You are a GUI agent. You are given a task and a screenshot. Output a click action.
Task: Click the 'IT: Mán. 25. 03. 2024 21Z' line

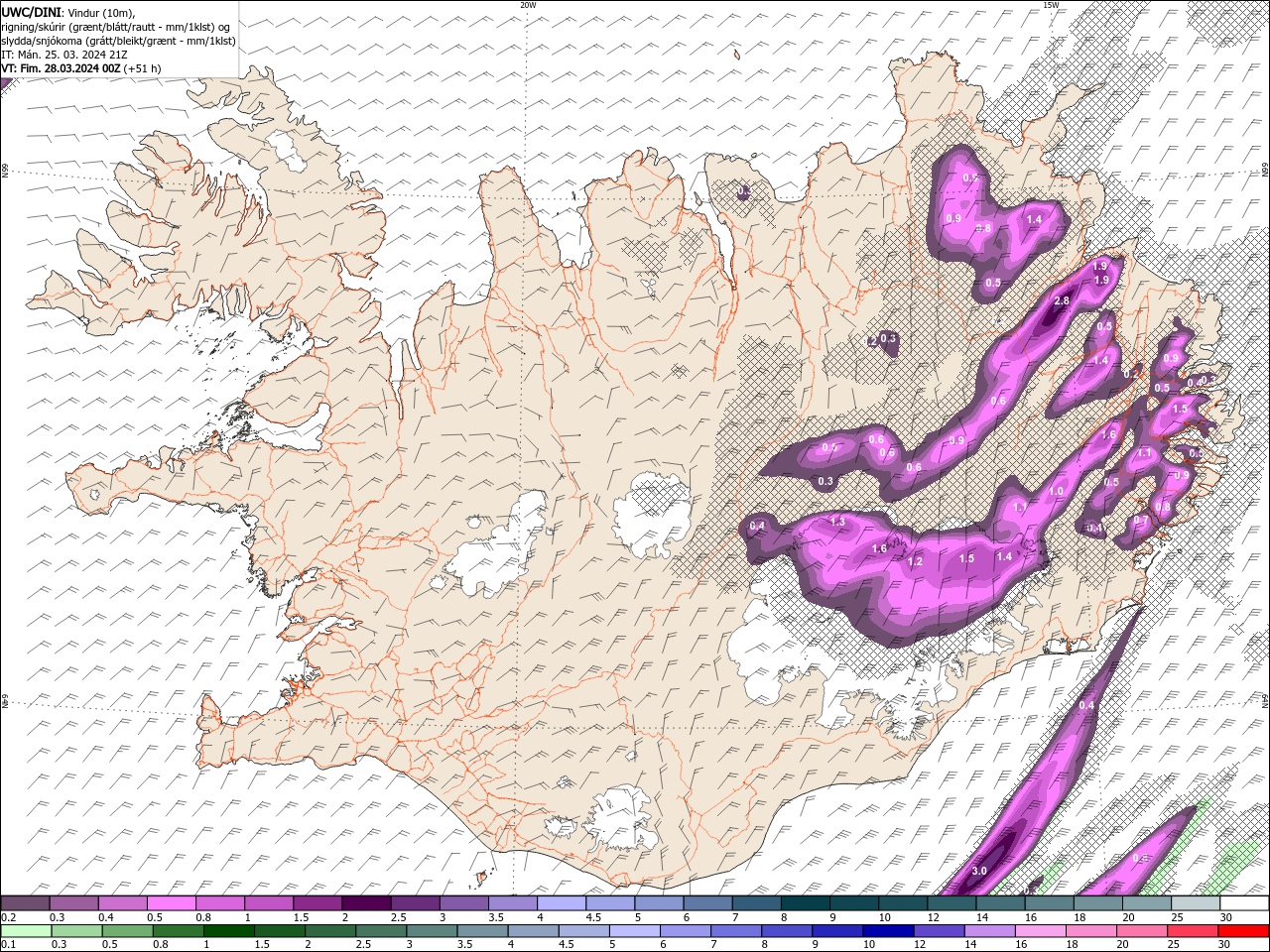(65, 55)
